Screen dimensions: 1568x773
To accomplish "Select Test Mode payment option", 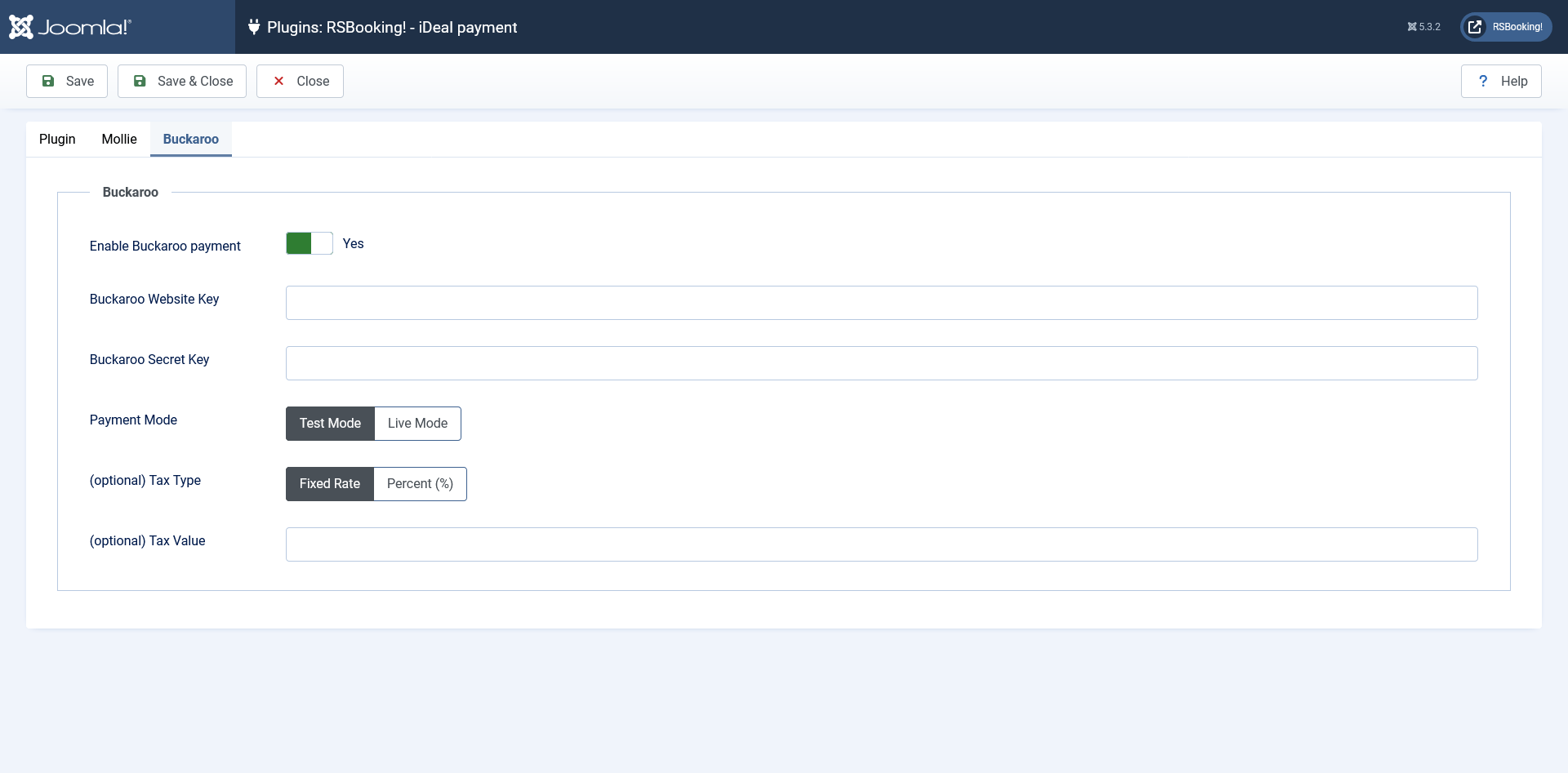I will (x=330, y=424).
